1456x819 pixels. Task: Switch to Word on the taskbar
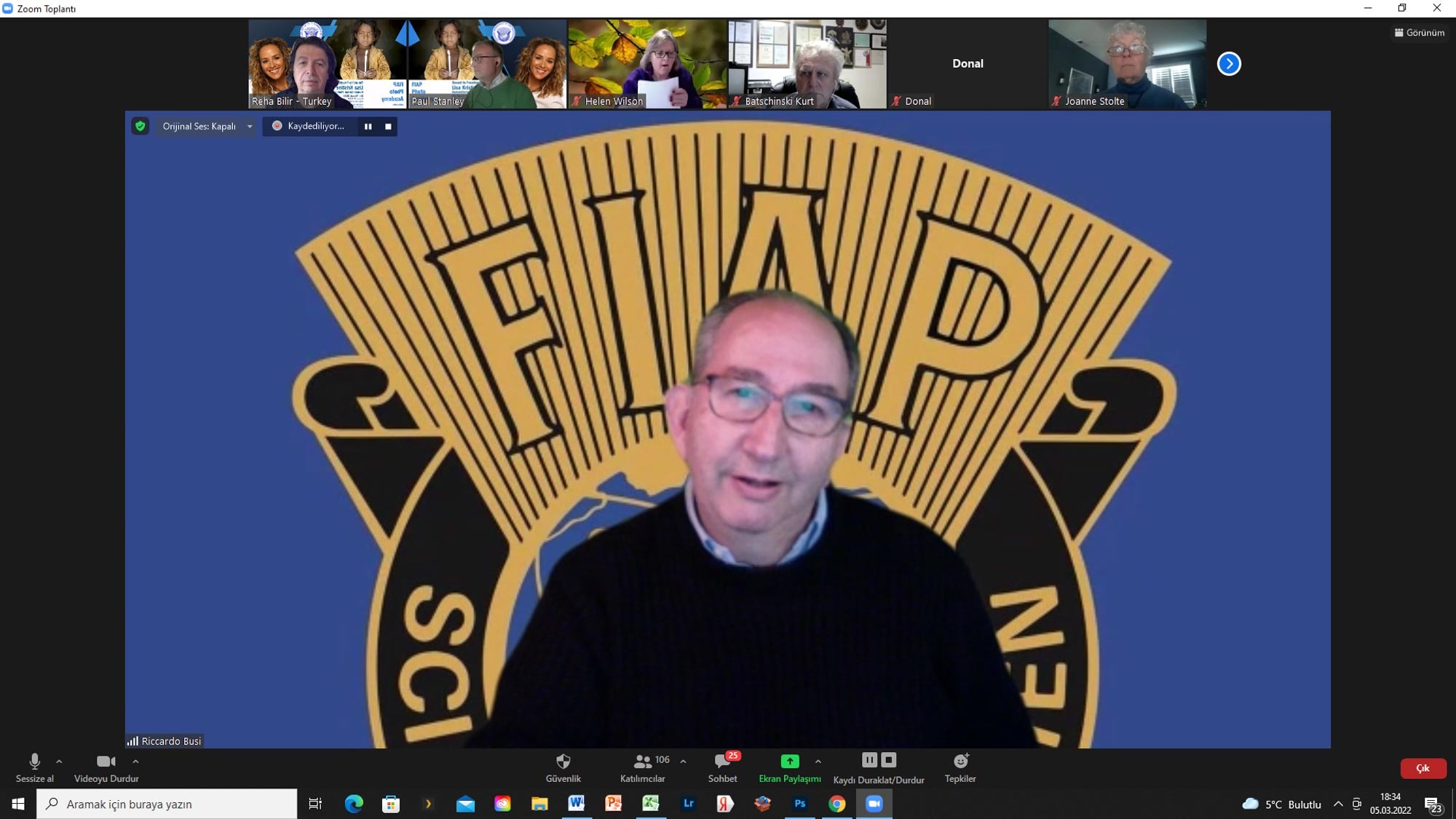pos(577,804)
